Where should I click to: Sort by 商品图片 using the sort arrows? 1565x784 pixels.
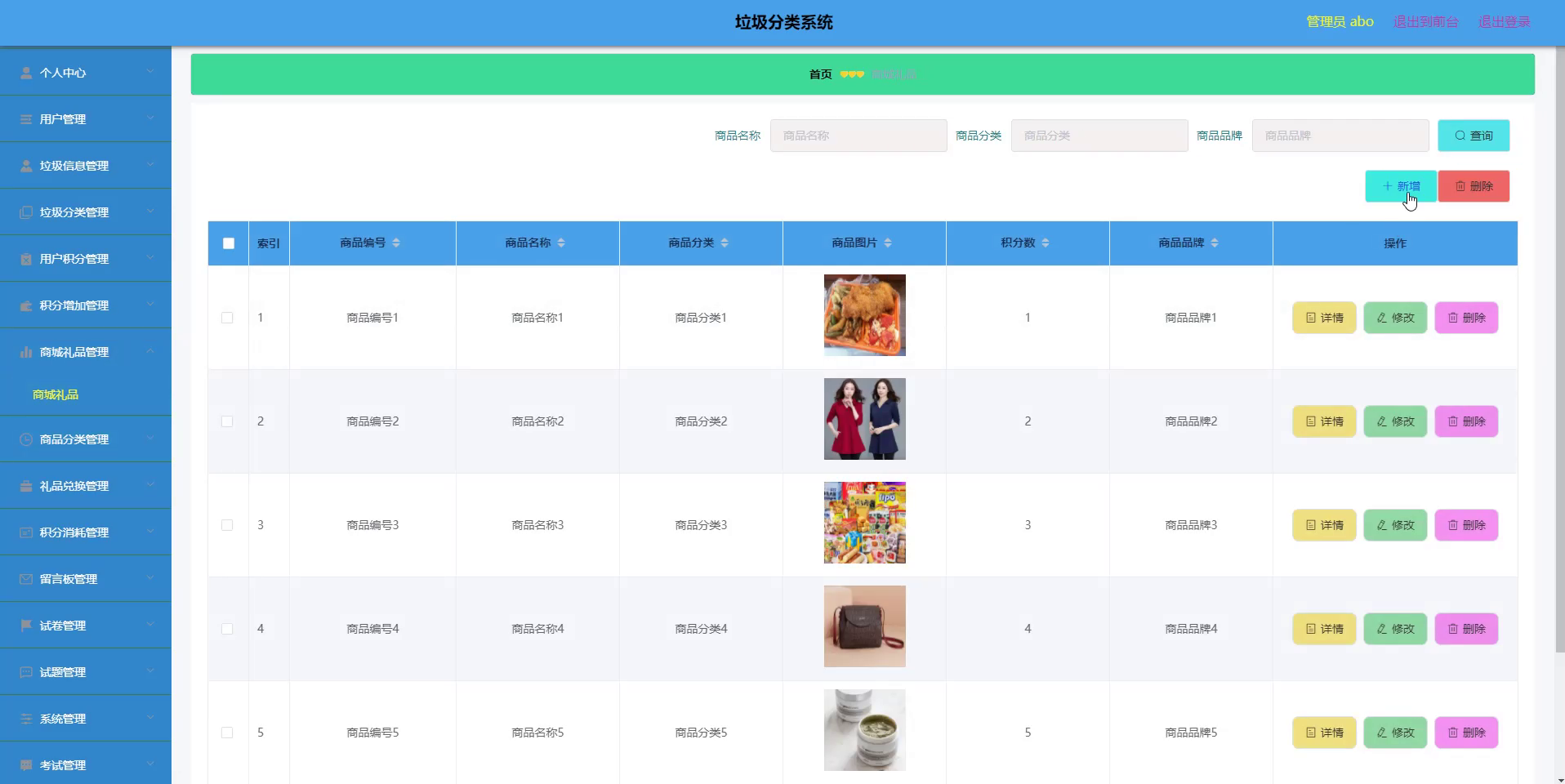tap(888, 243)
